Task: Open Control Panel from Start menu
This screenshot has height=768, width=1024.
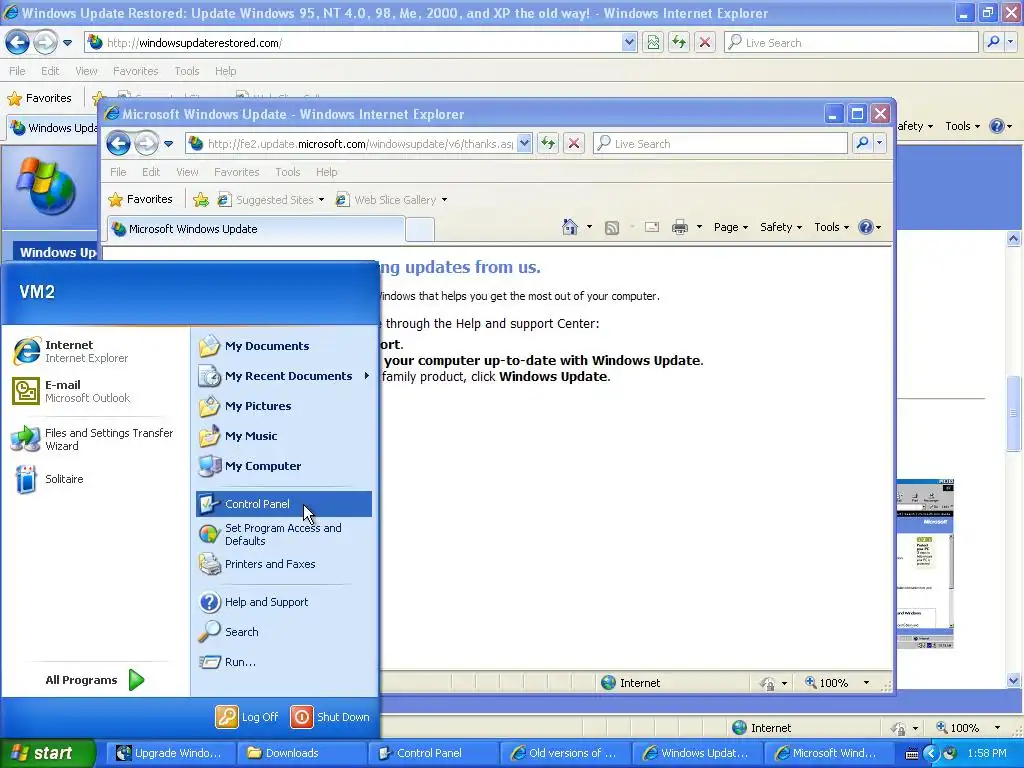Action: tap(283, 504)
